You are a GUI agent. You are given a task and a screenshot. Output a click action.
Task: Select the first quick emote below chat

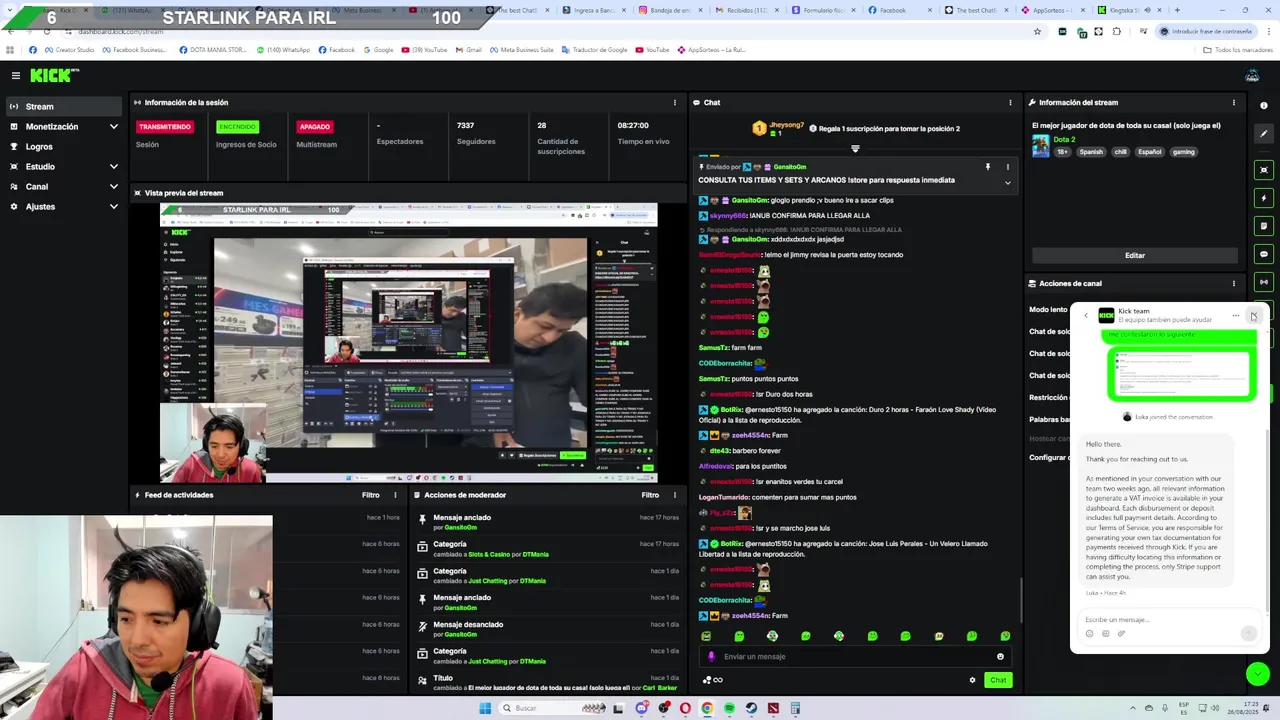click(706, 636)
